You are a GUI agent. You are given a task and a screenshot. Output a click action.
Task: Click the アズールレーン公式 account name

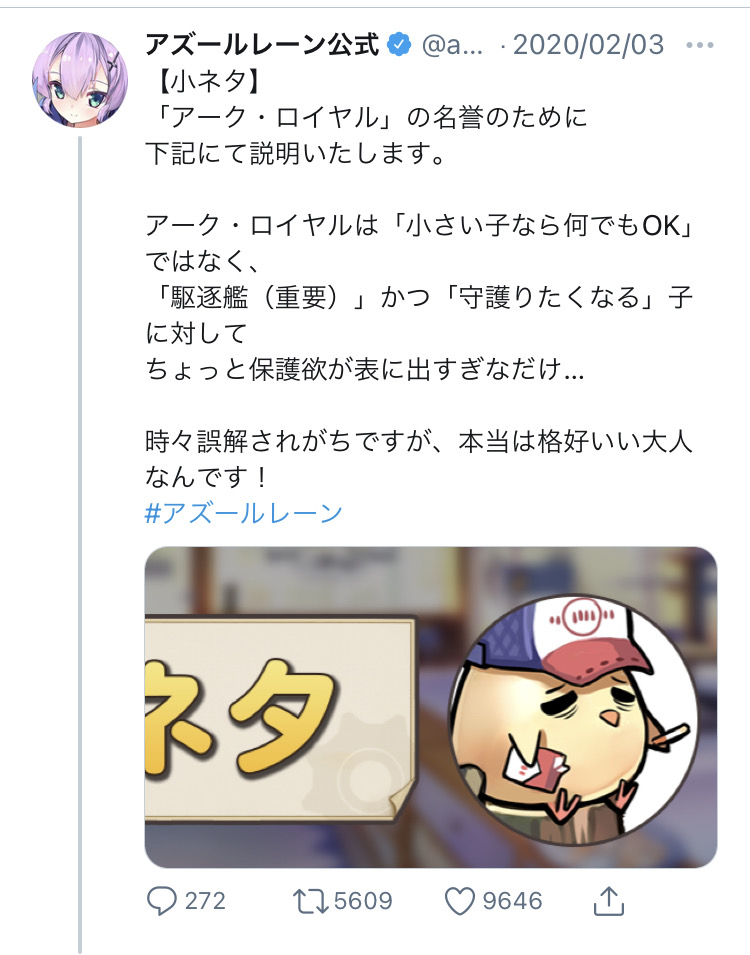coord(263,44)
